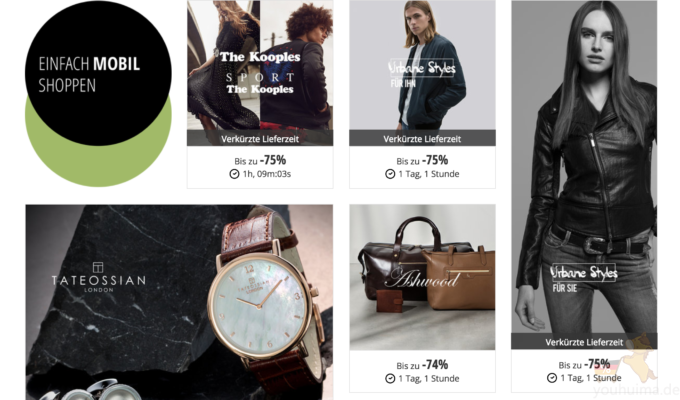Click the Einfach Mobil Shoppen black circle

98,72
